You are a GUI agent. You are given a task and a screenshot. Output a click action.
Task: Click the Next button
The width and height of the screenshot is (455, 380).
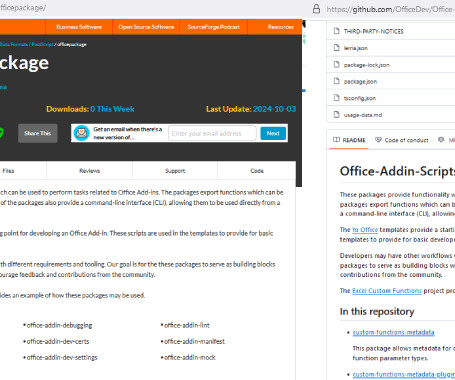[x=273, y=133]
